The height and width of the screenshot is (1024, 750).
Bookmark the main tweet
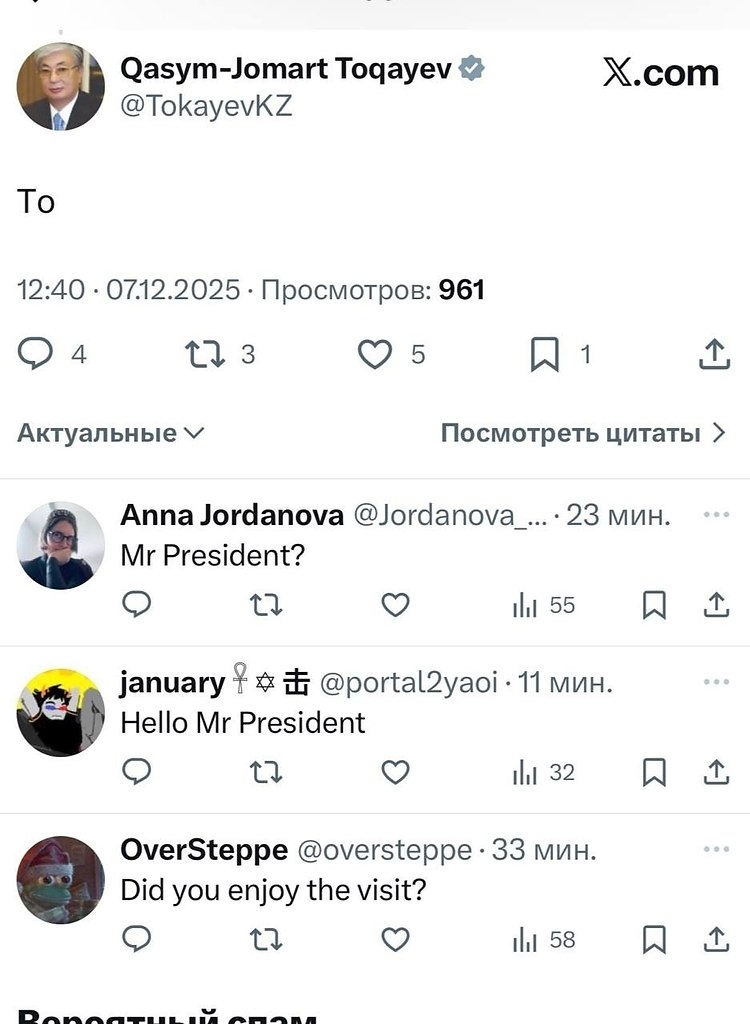(x=545, y=353)
